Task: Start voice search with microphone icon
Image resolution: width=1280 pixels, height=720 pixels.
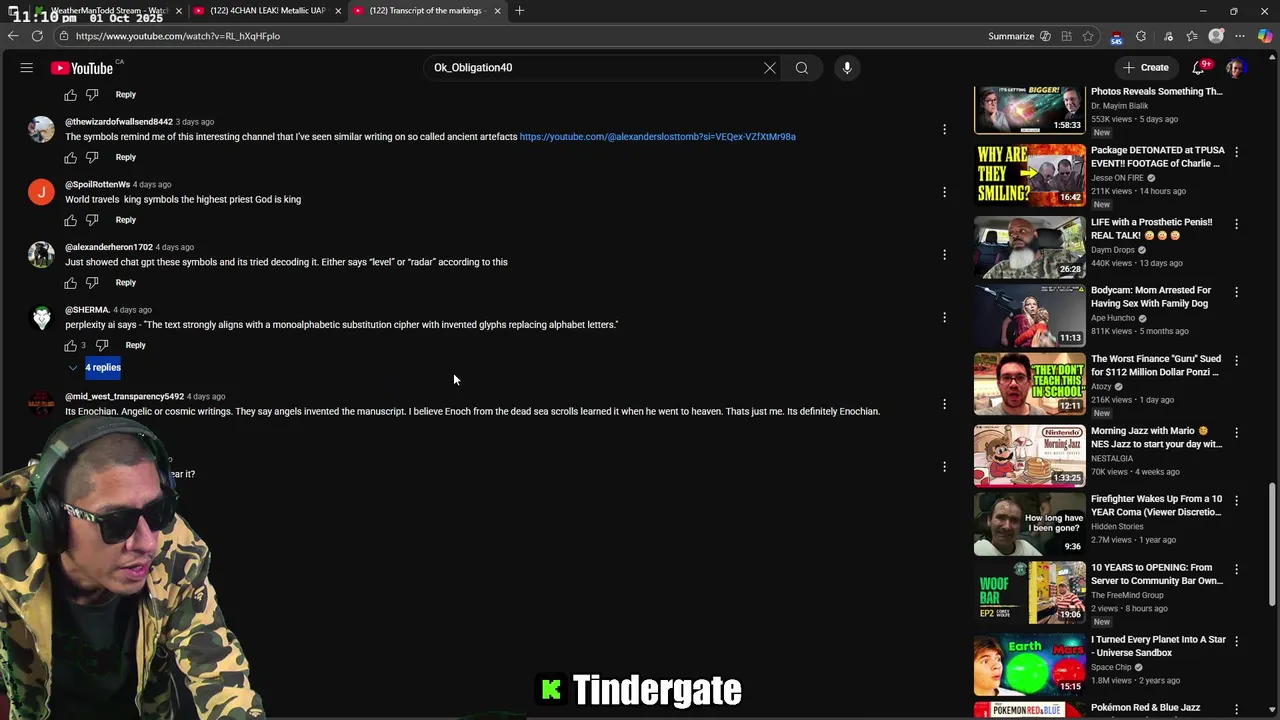Action: click(847, 68)
